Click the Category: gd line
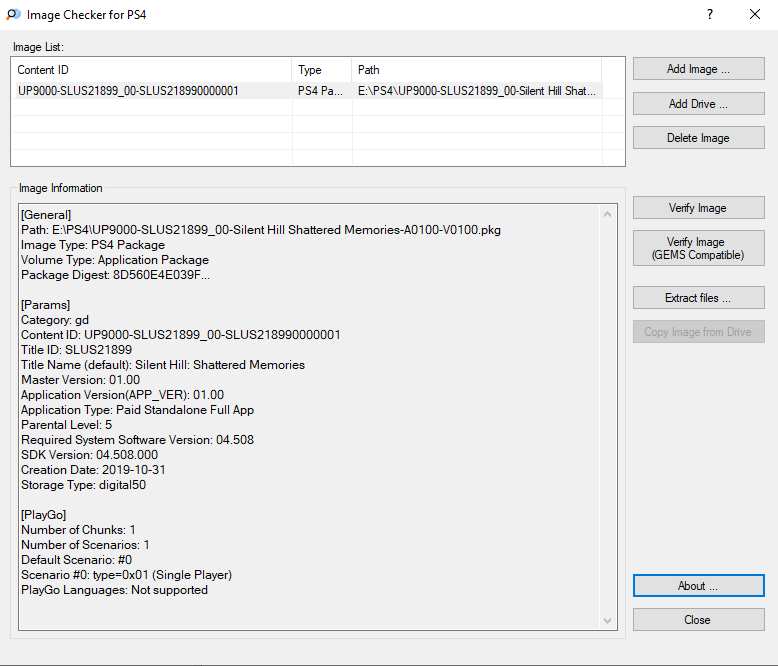 click(x=55, y=320)
